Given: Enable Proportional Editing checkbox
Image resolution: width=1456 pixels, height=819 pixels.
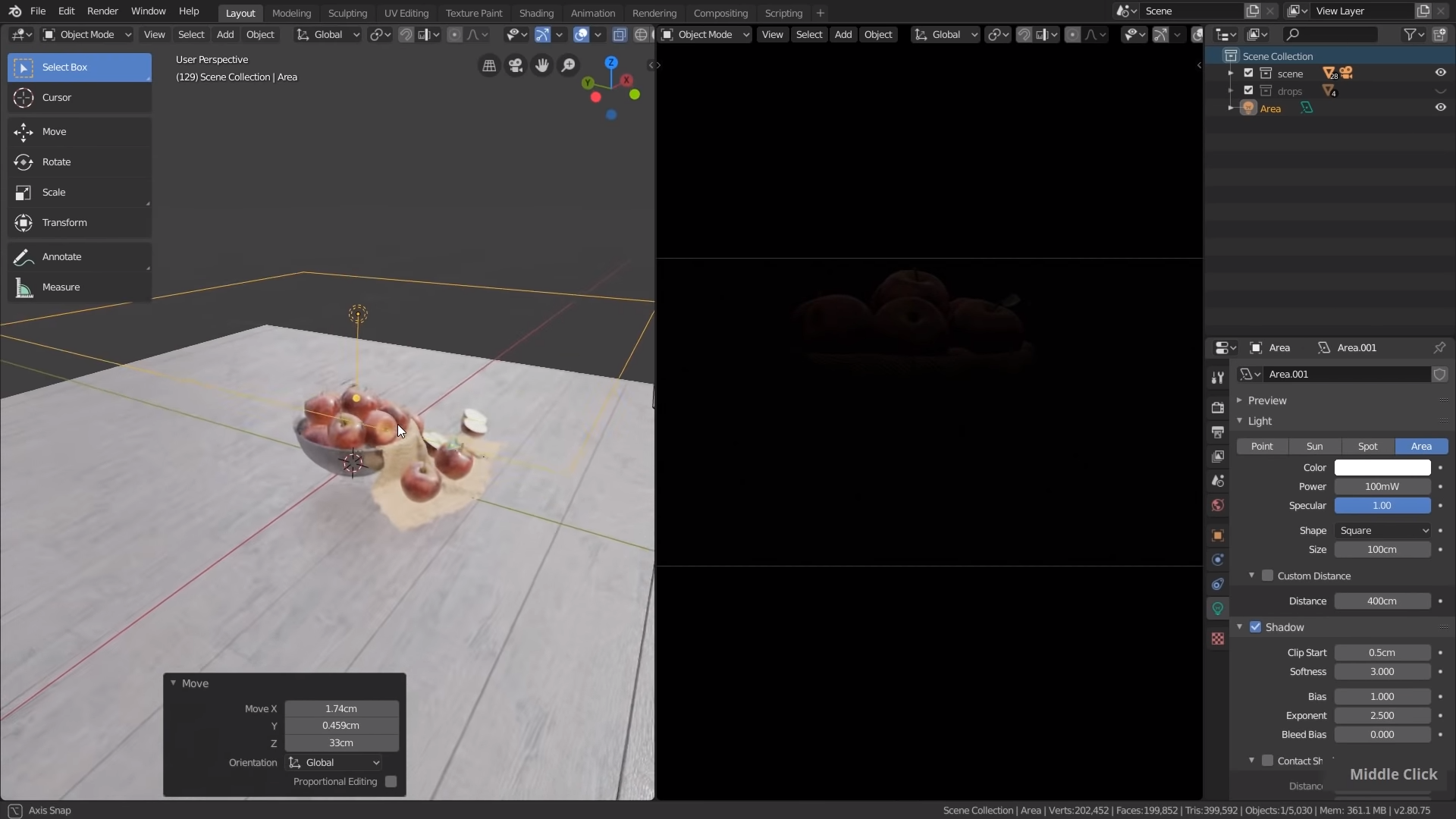Looking at the screenshot, I should click(x=391, y=782).
